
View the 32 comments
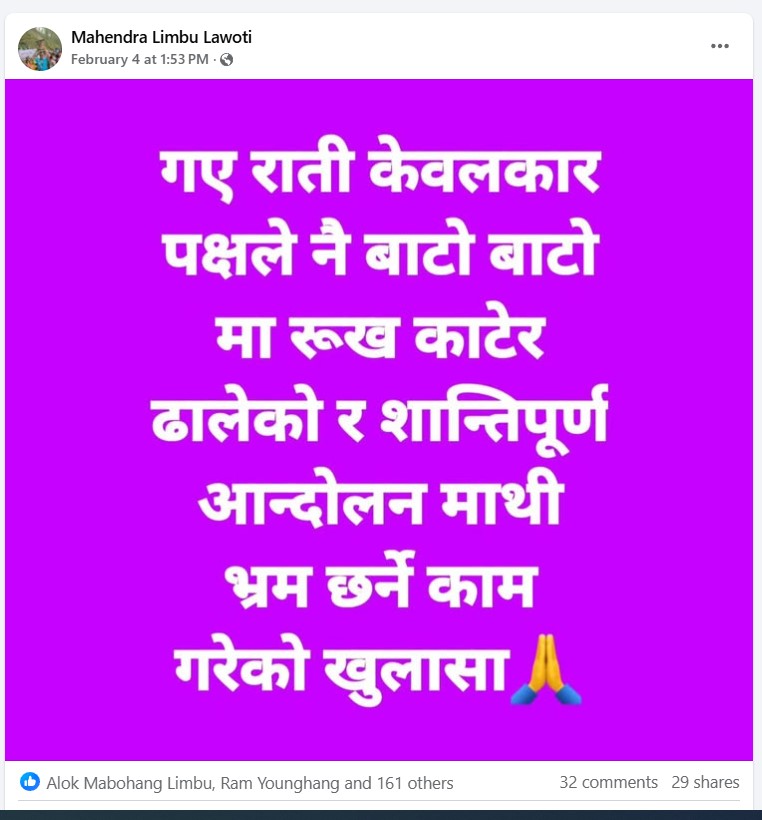608,782
